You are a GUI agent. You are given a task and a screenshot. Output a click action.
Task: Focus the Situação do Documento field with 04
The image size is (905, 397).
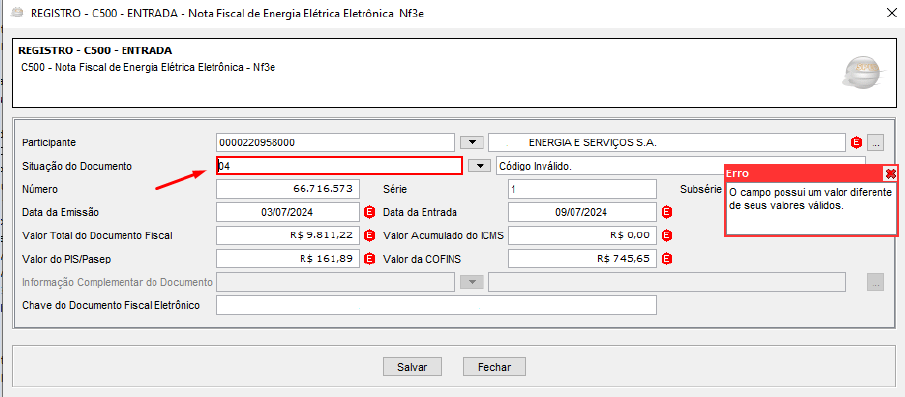pos(339,166)
